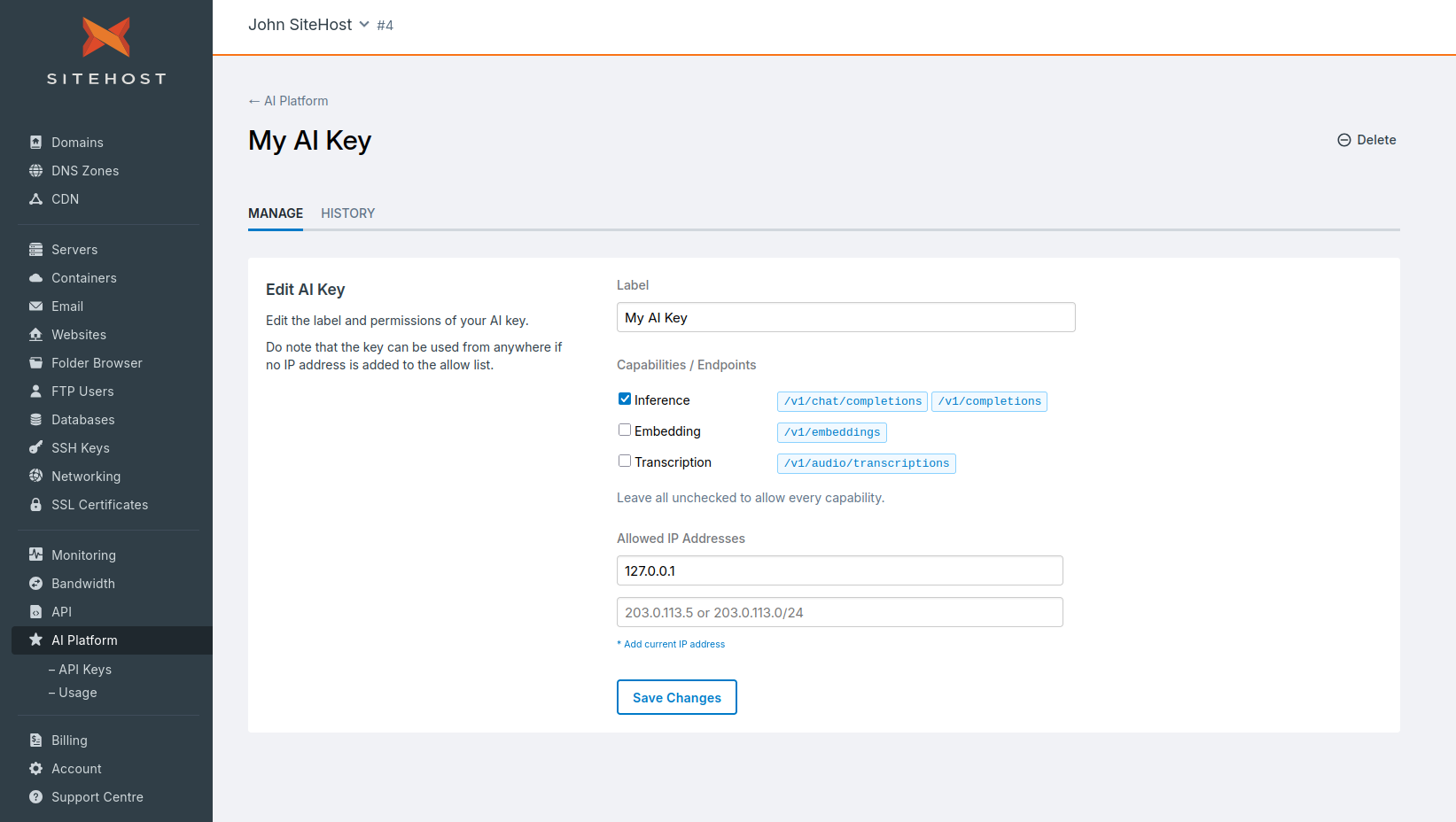Enable the Transcription capability checkbox
1456x822 pixels.
pos(625,461)
